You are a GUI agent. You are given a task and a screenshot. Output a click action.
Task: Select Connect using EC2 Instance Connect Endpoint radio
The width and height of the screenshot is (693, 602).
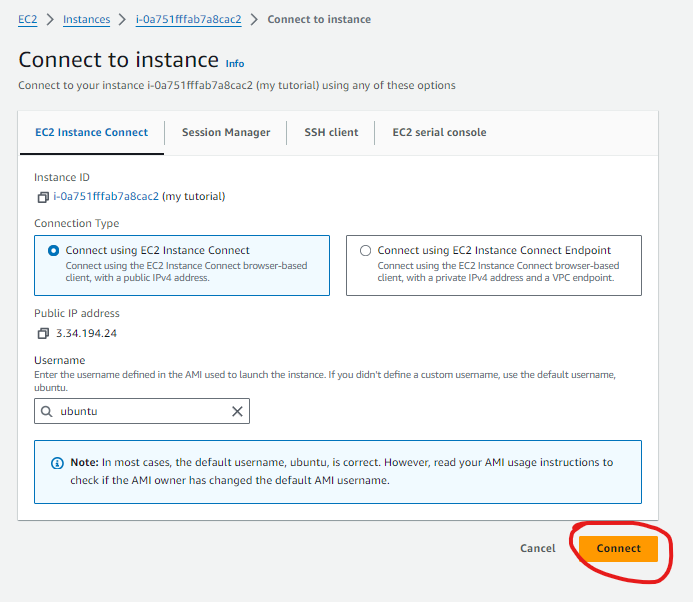pos(366,251)
